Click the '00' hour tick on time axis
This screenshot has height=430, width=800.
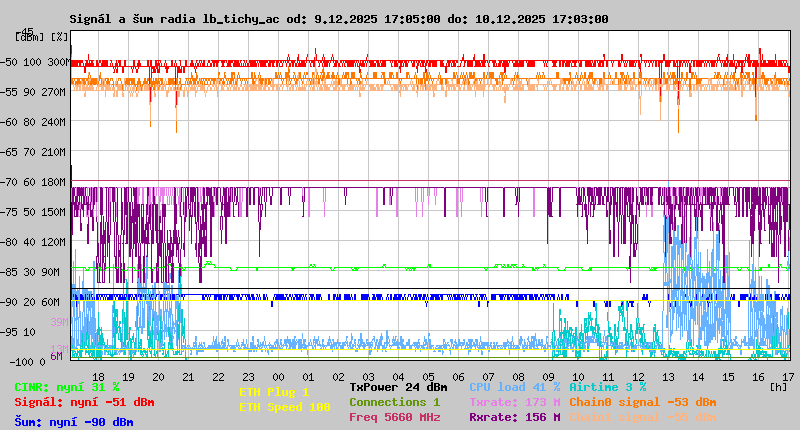click(x=278, y=377)
